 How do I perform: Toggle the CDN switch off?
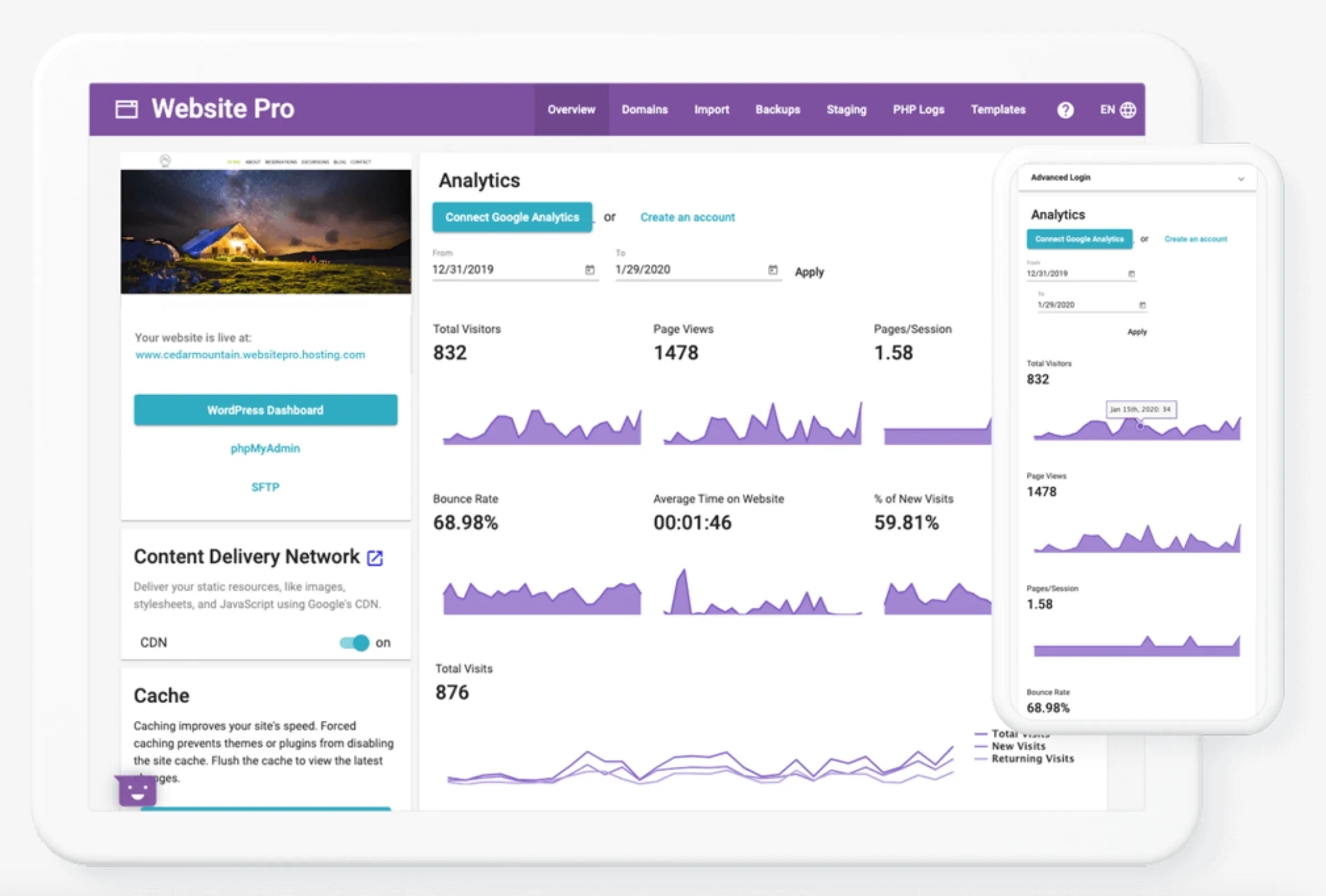(x=355, y=643)
